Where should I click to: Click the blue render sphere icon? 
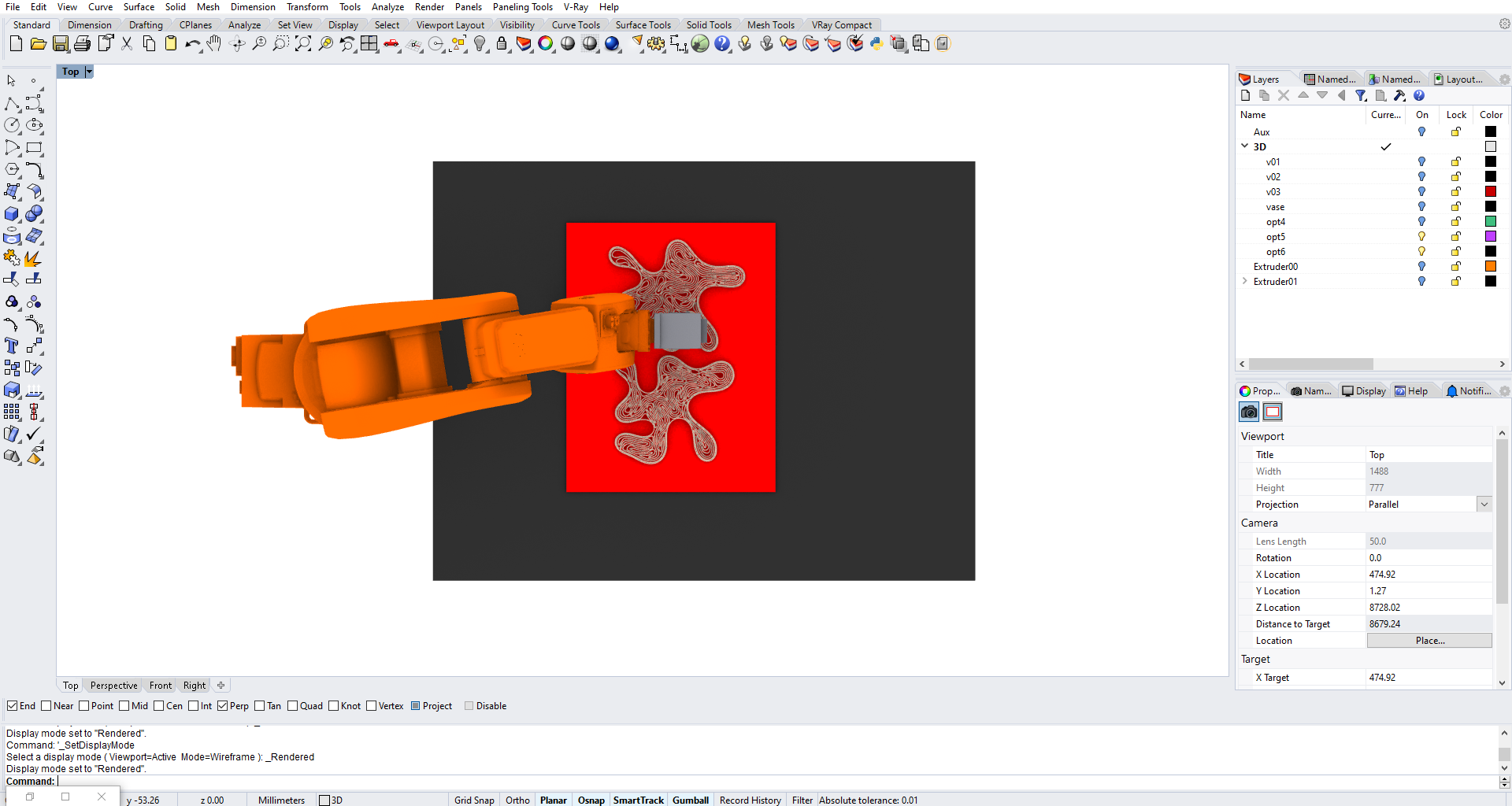612,44
